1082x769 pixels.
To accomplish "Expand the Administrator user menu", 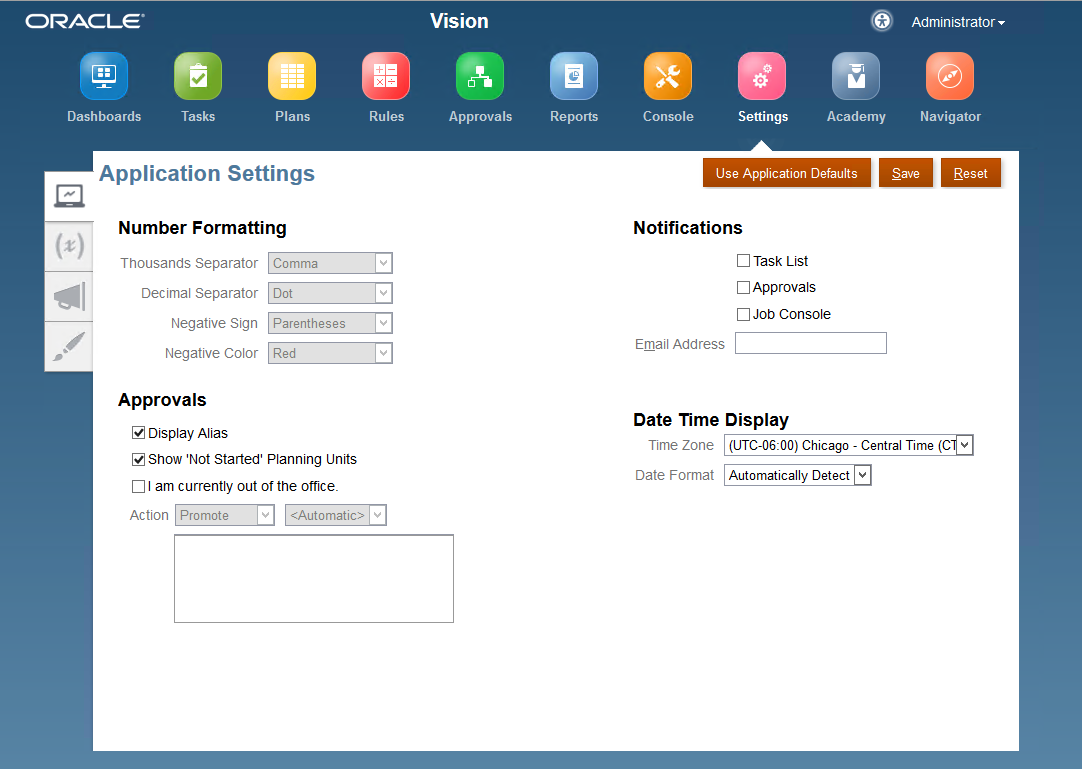I will pyautogui.click(x=958, y=22).
